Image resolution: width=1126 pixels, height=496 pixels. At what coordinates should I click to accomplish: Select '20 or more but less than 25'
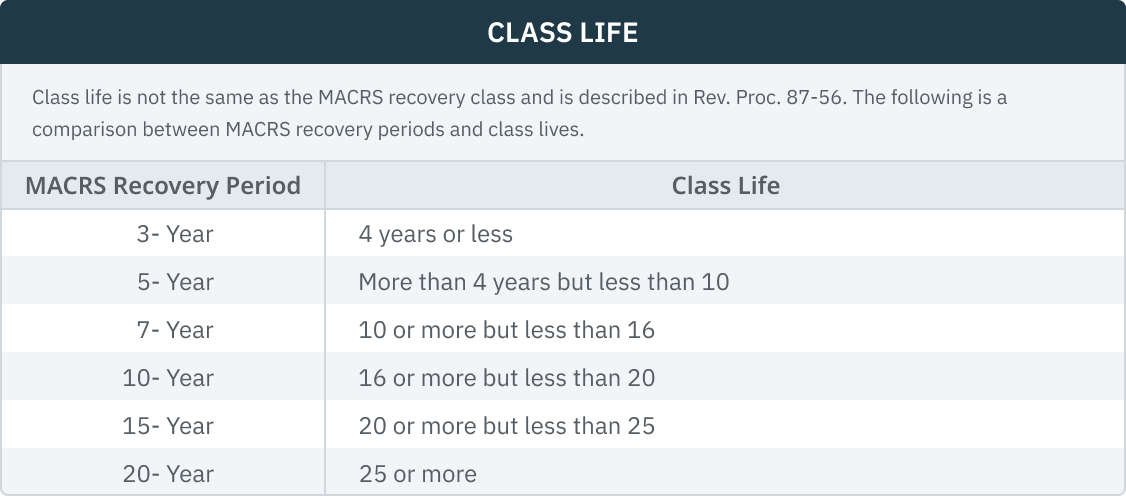click(x=506, y=426)
